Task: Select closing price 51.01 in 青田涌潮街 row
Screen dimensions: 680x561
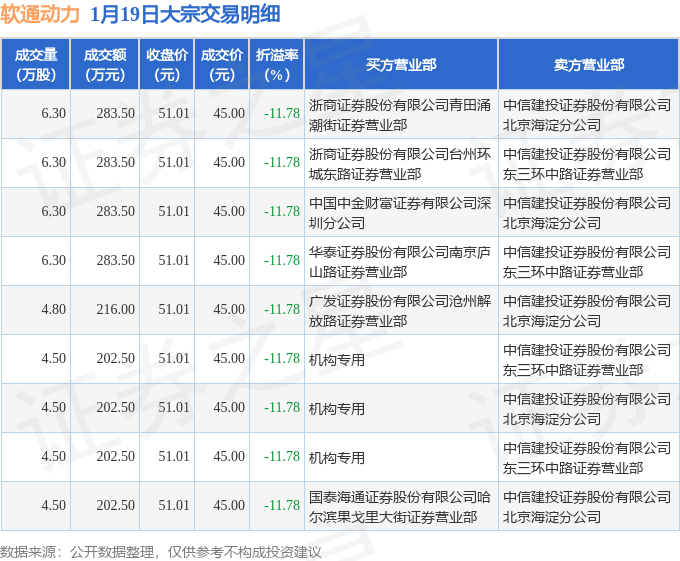Action: click(174, 114)
